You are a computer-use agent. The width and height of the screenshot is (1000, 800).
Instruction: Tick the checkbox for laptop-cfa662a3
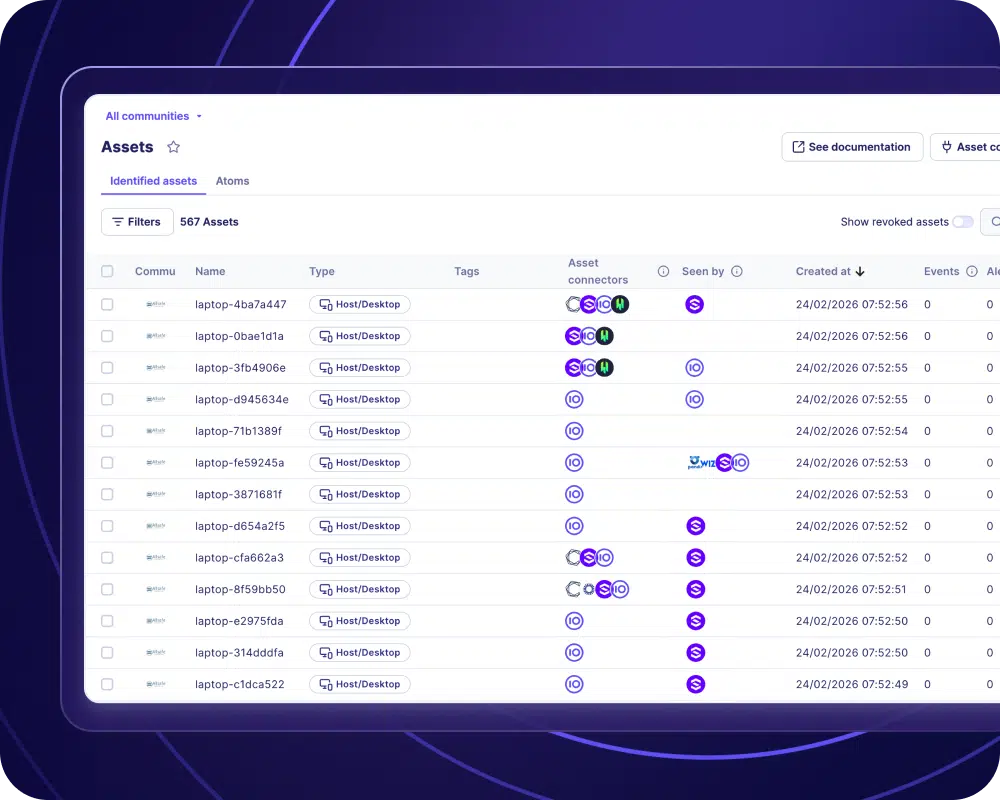tap(108, 558)
